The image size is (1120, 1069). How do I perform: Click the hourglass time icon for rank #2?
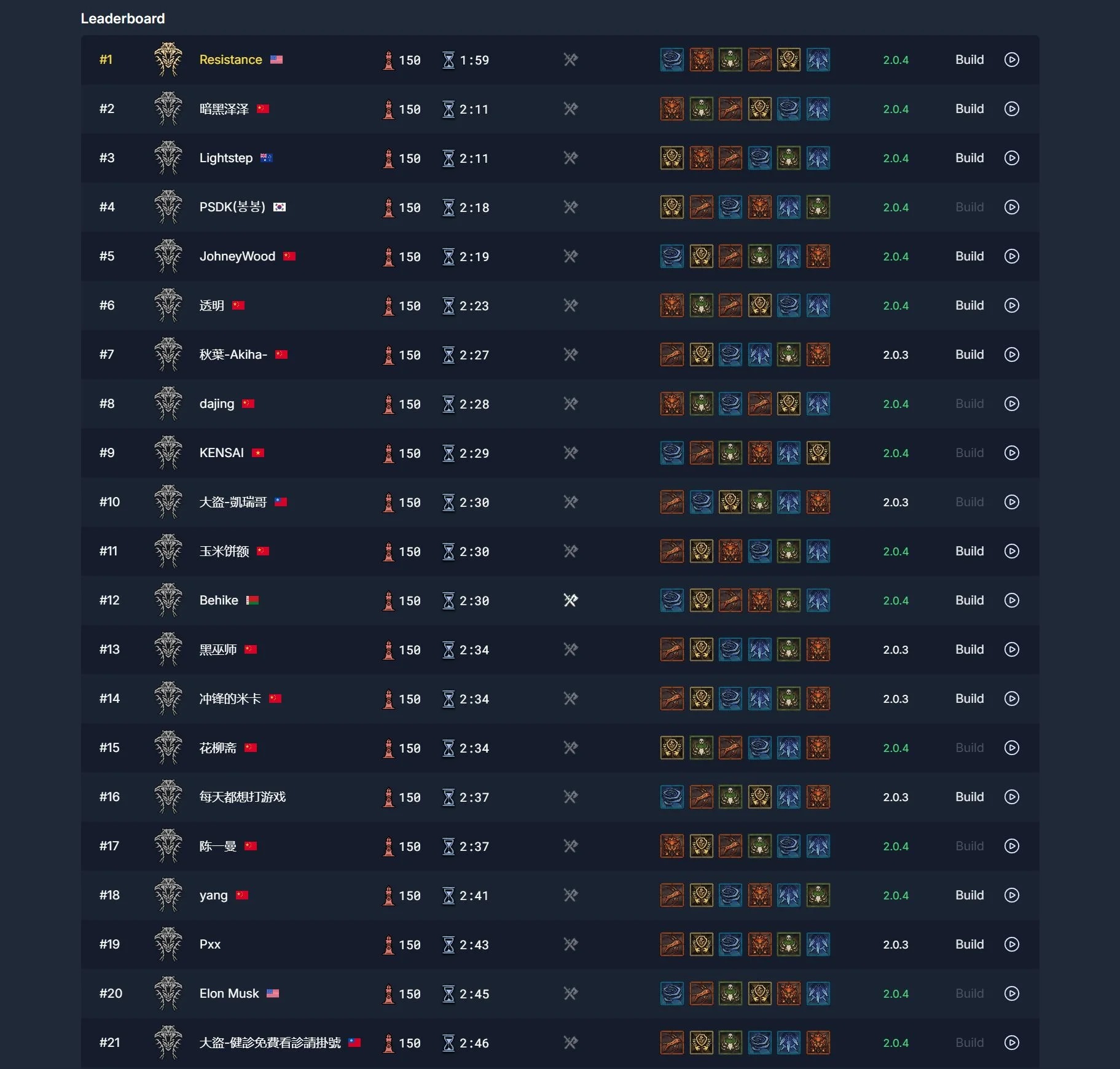[x=449, y=109]
